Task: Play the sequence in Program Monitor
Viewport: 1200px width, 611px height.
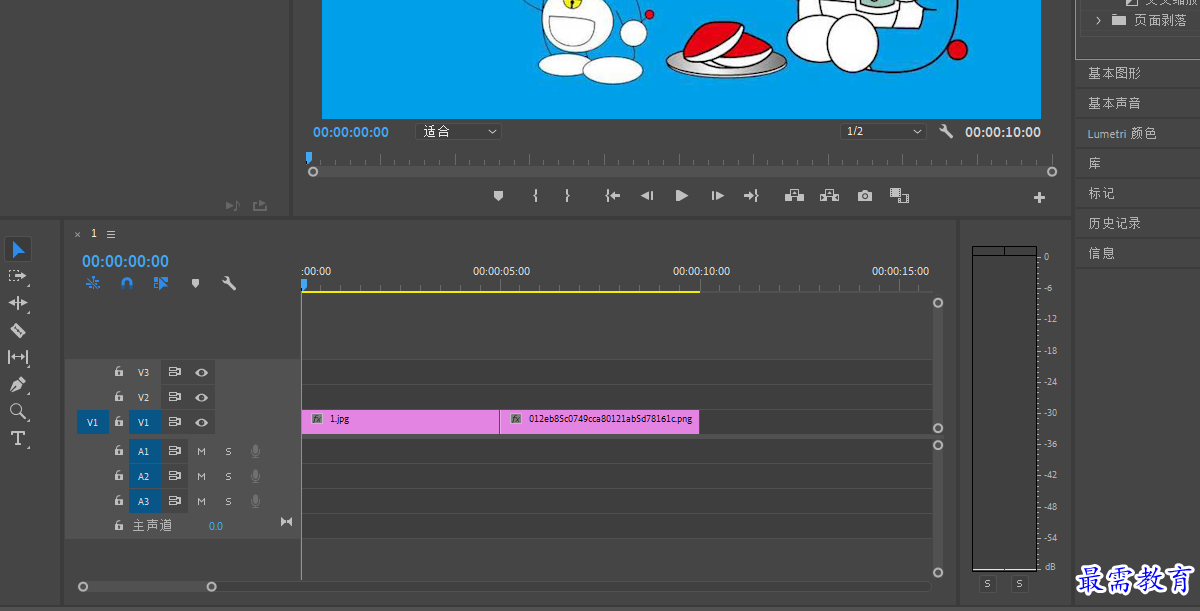Action: (x=682, y=196)
